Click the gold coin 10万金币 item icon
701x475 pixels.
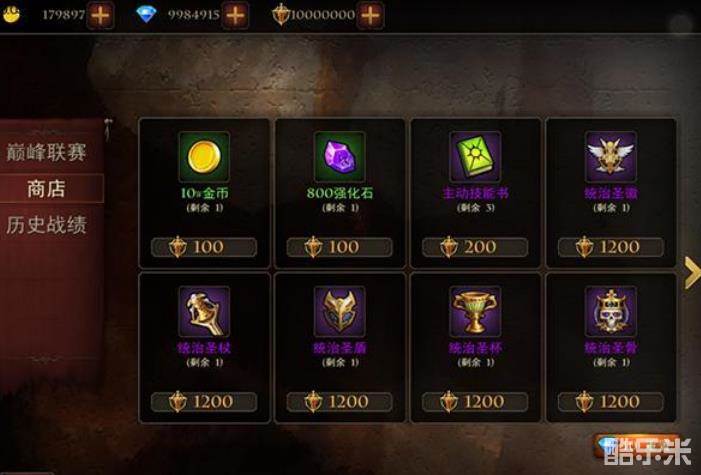tap(204, 156)
